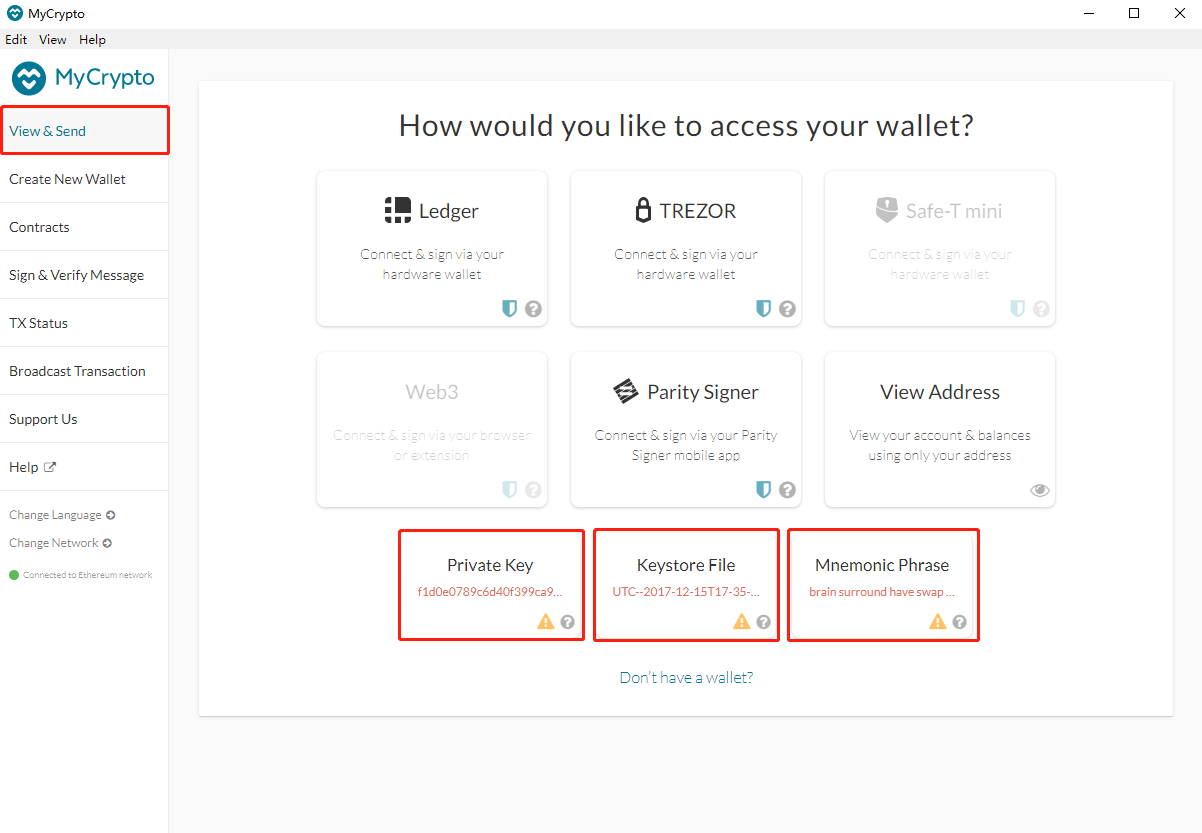
Task: Open the View menu
Action: (52, 40)
